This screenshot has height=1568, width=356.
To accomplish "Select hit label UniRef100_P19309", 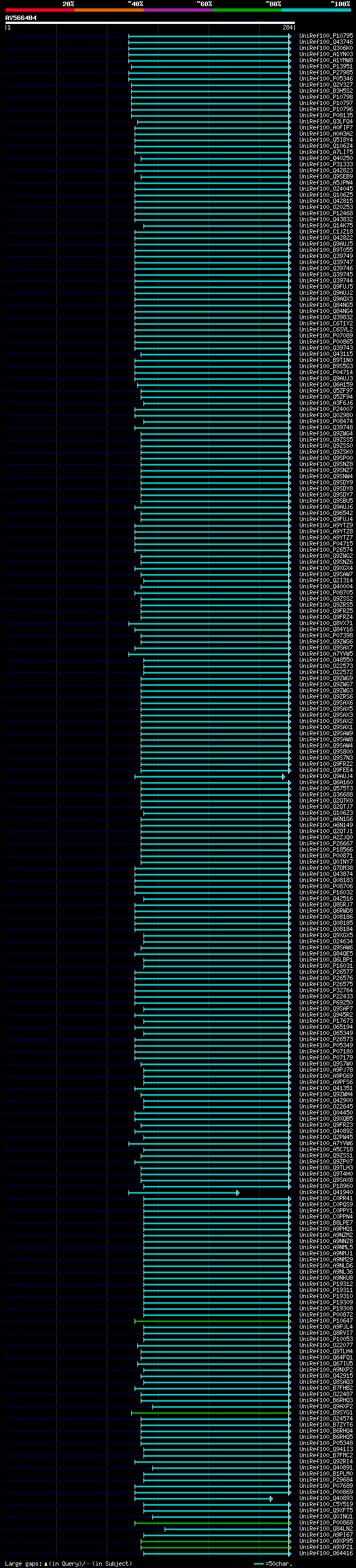I will [x=326, y=1303].
